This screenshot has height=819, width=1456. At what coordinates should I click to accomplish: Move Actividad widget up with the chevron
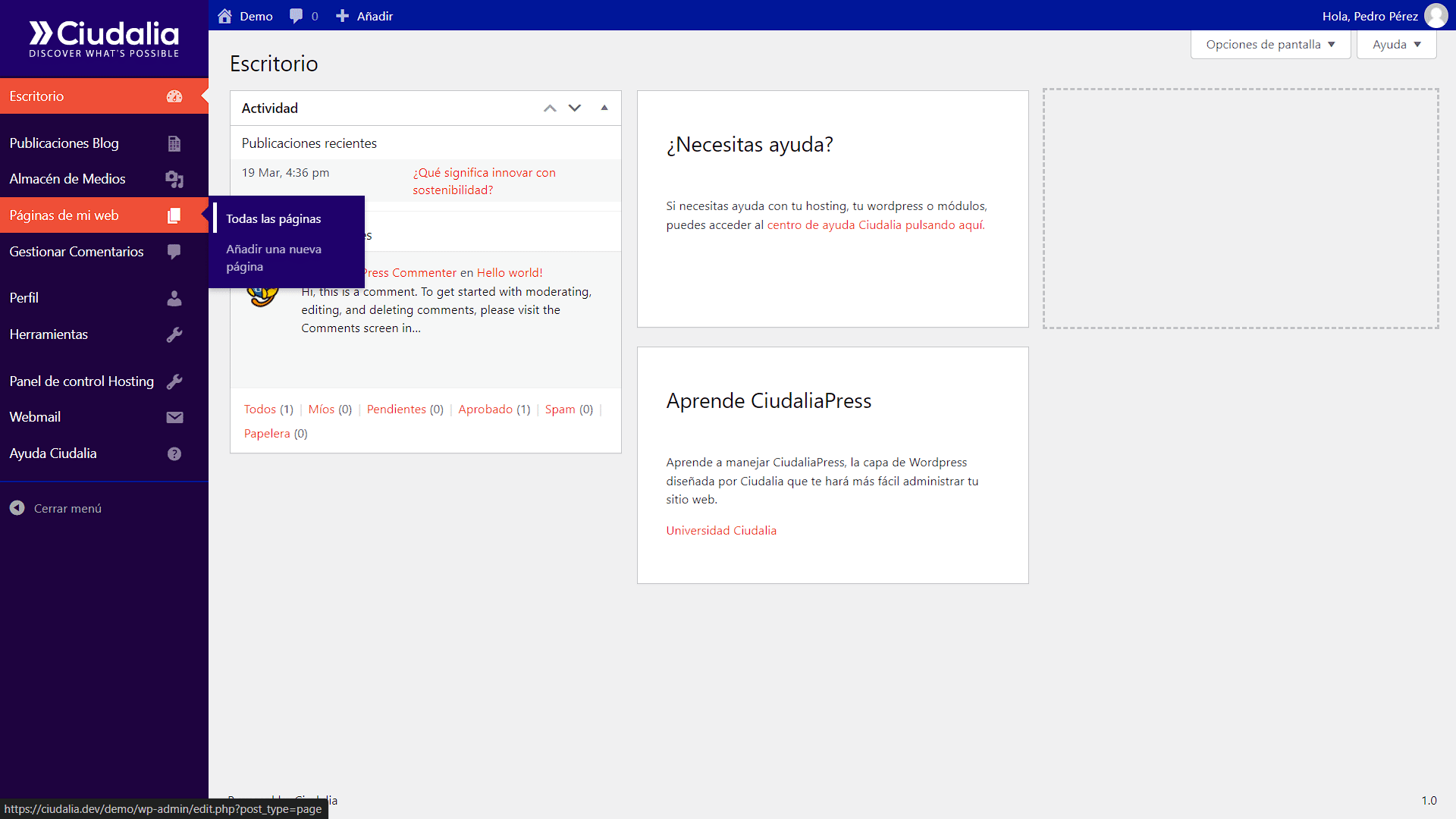[550, 108]
